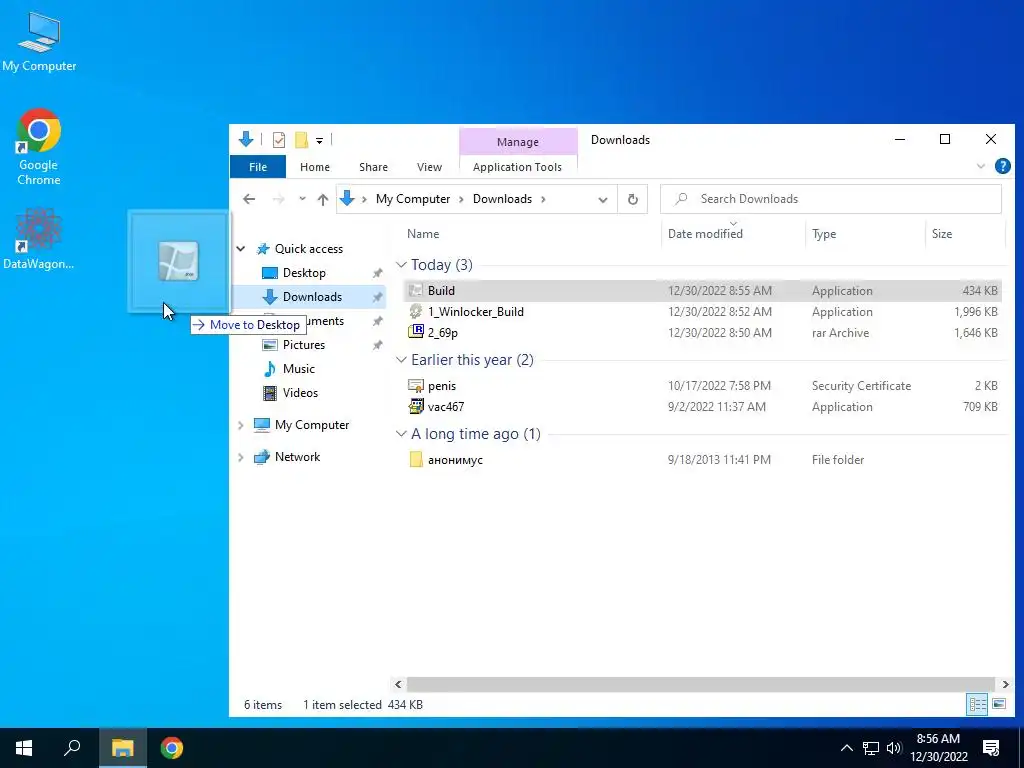Click File Explorer on the taskbar

point(122,748)
